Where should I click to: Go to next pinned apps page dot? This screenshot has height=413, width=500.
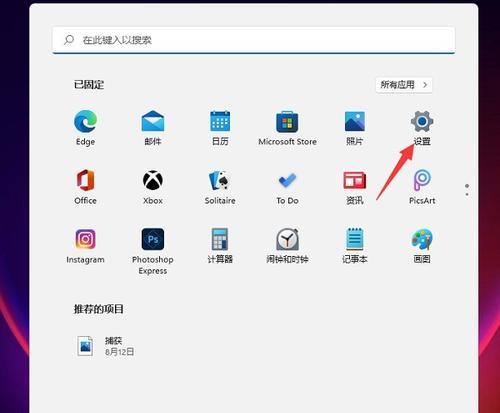tap(467, 194)
